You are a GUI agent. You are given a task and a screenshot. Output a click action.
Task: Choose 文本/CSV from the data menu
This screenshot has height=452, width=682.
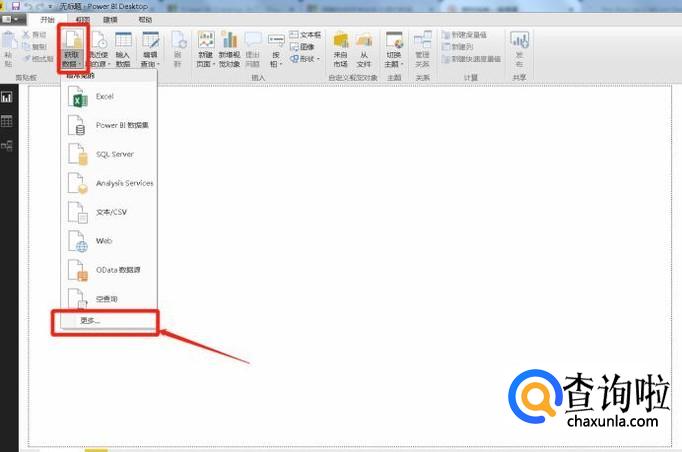[x=109, y=212]
